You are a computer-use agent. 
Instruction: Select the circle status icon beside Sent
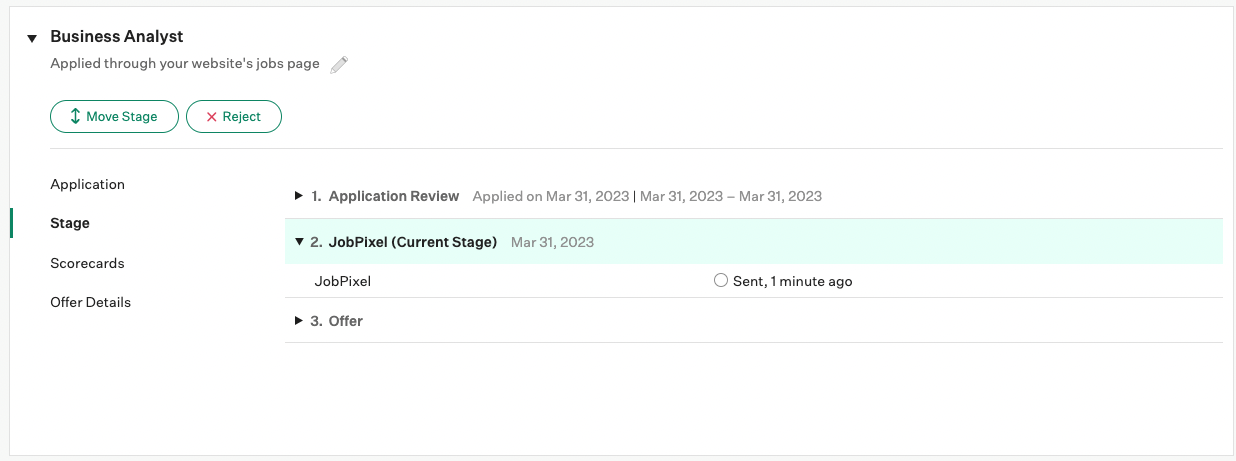(721, 281)
